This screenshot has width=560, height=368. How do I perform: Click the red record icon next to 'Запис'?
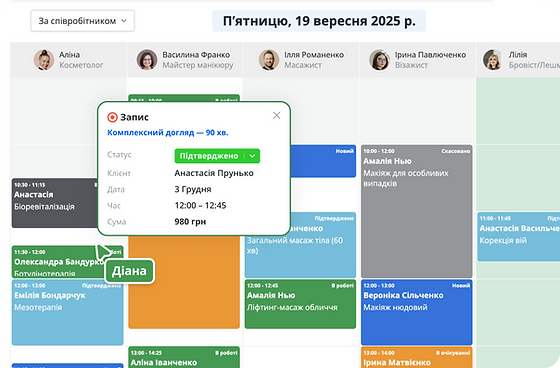(112, 117)
